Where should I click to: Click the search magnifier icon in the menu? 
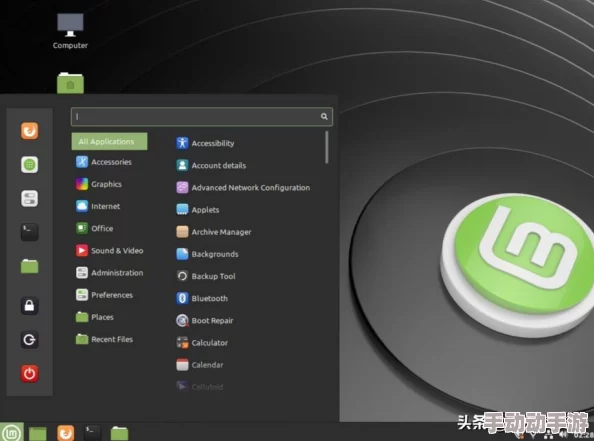[324, 116]
